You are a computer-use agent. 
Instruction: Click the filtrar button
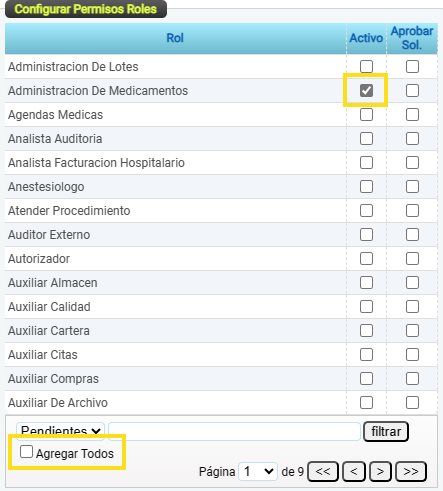pos(386,431)
